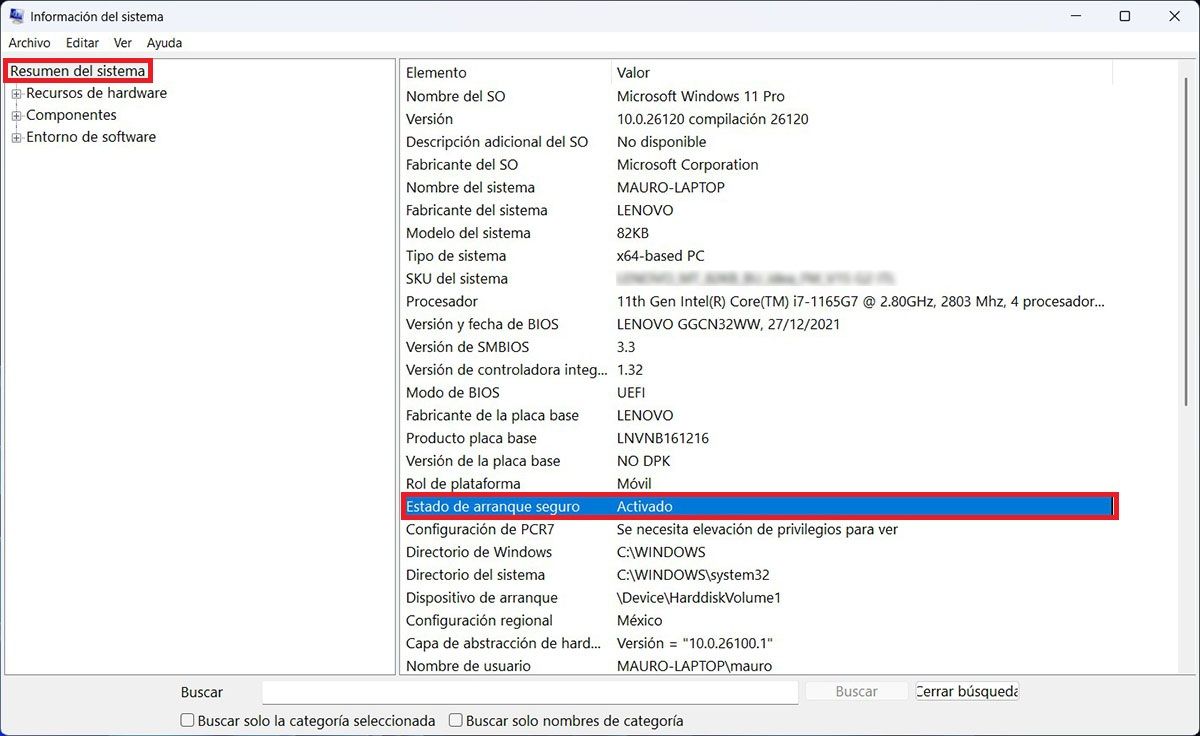This screenshot has height=736, width=1200.
Task: Open the Editar menu
Action: click(x=82, y=43)
